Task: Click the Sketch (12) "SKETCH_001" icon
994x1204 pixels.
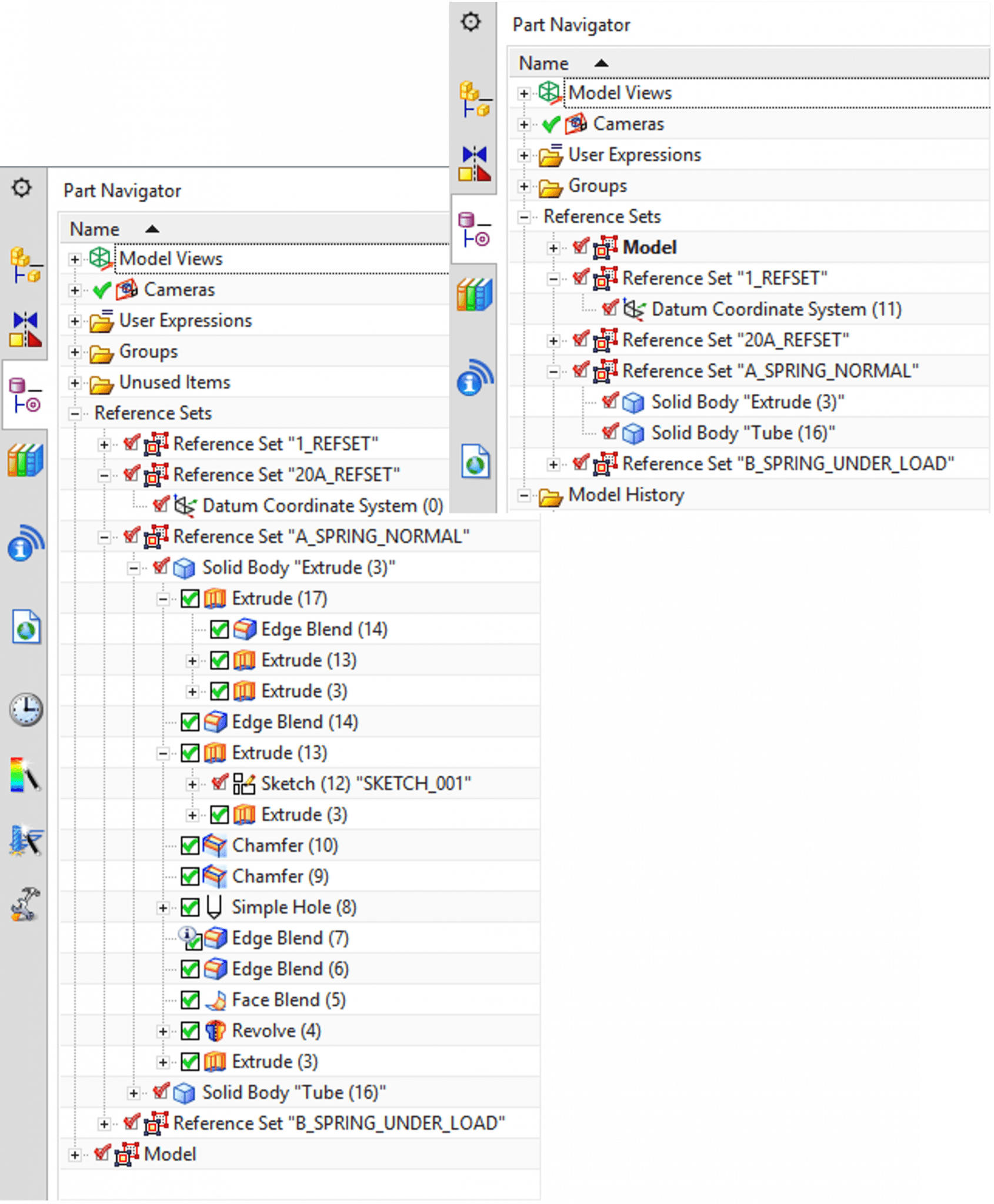Action: click(x=244, y=784)
